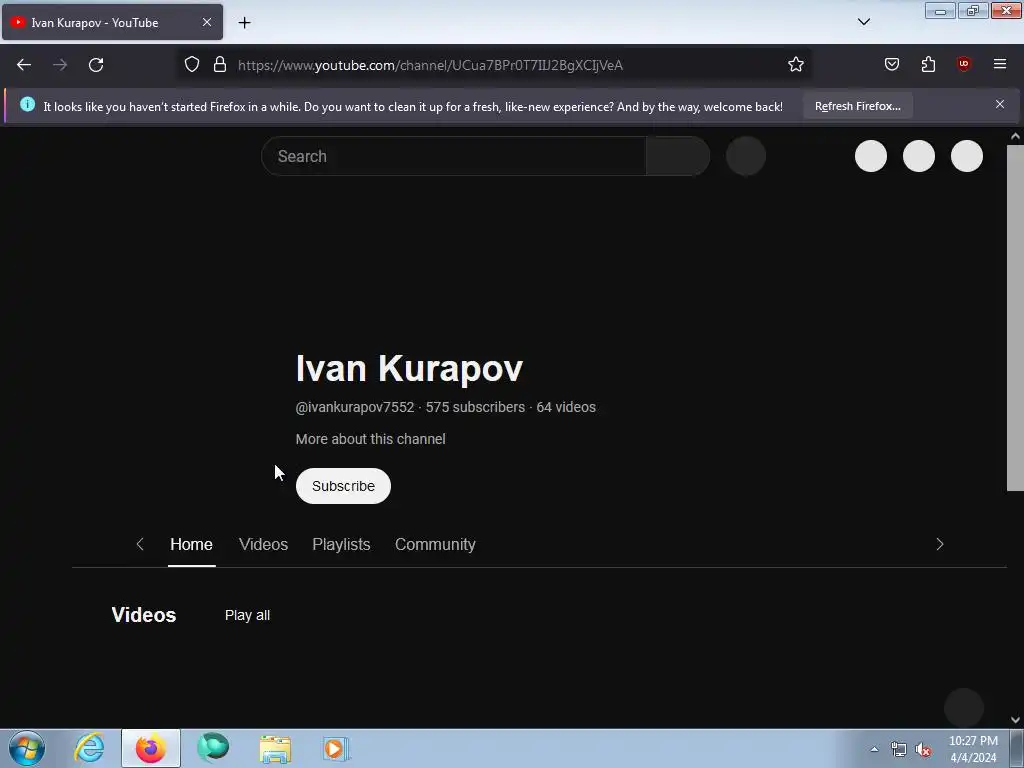1024x768 pixels.
Task: Click the padlock site security icon
Action: (220, 65)
